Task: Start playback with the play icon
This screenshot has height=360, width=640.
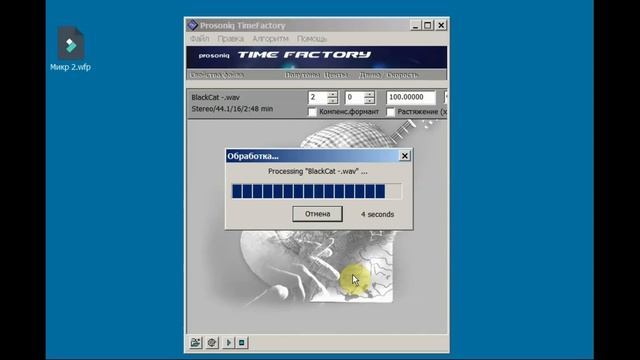Action: tap(229, 342)
